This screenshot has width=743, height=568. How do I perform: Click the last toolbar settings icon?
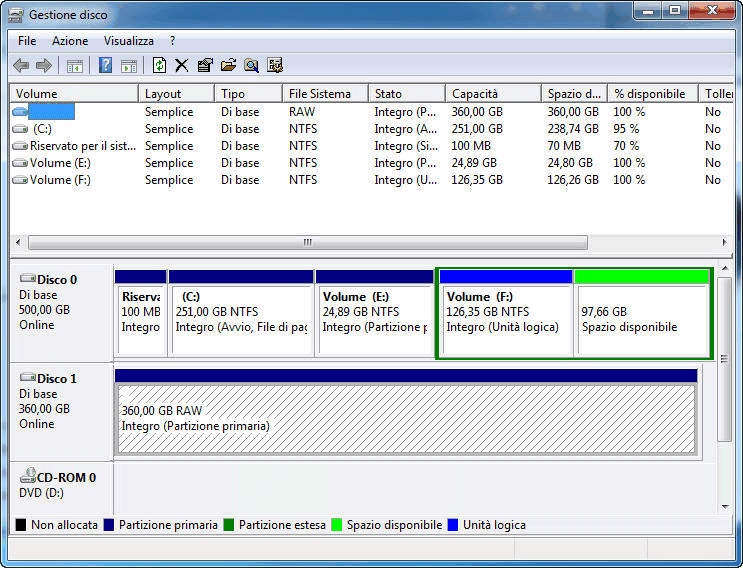click(x=274, y=65)
